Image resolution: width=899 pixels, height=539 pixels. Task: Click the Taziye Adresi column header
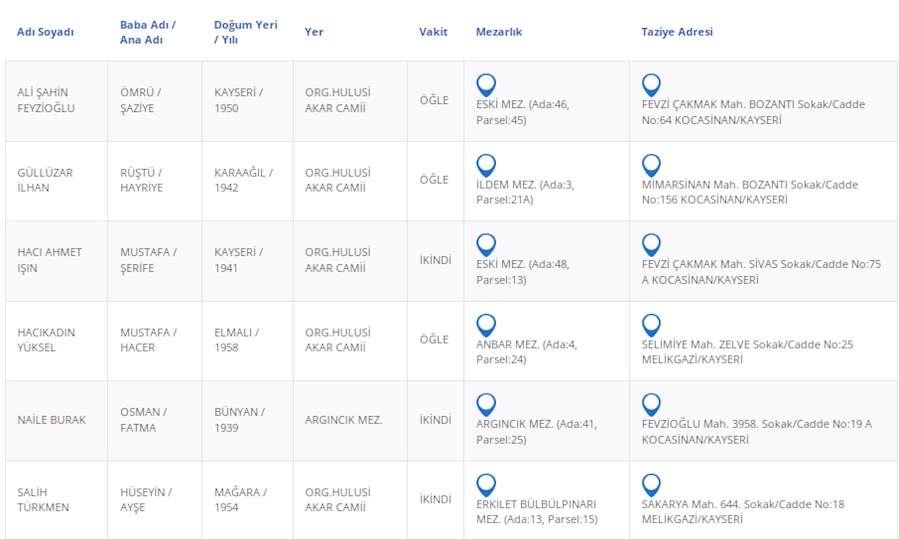click(676, 32)
